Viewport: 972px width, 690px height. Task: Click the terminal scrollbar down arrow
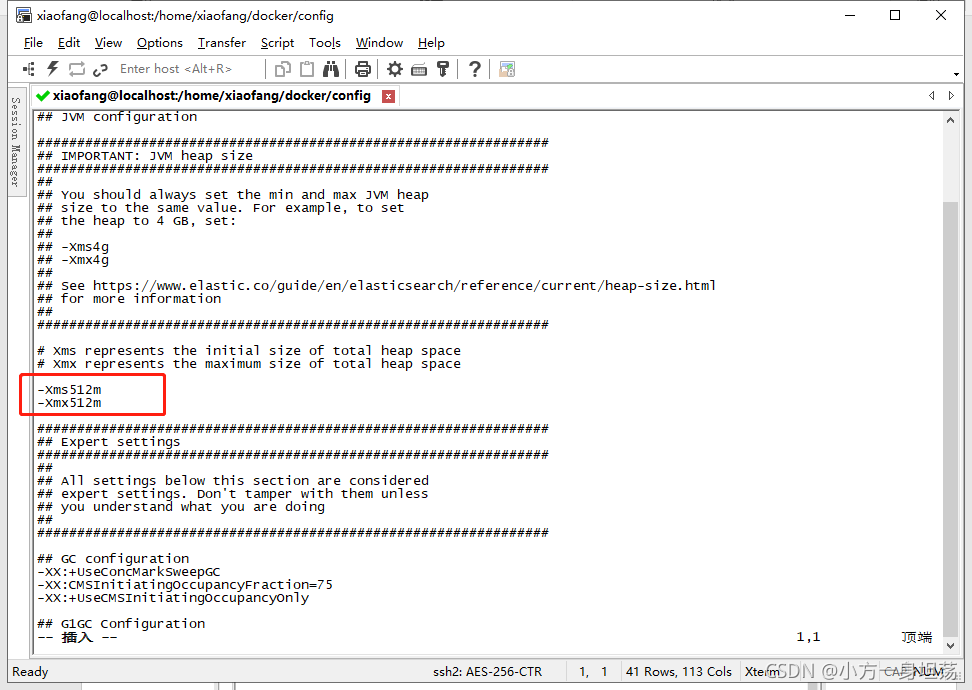[950, 645]
